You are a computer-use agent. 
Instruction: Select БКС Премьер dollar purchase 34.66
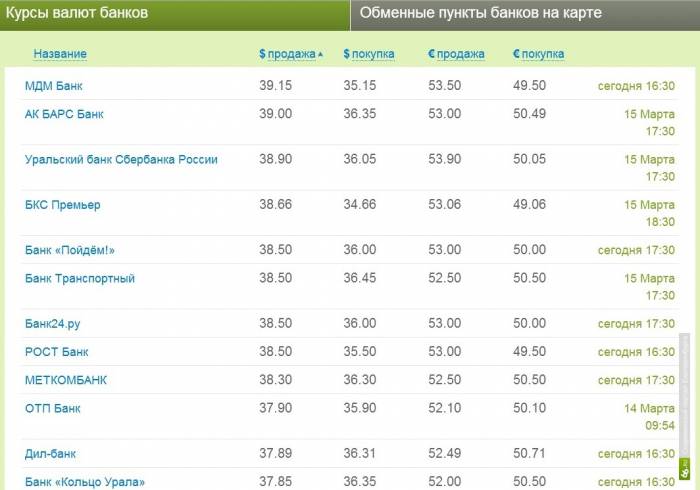360,204
